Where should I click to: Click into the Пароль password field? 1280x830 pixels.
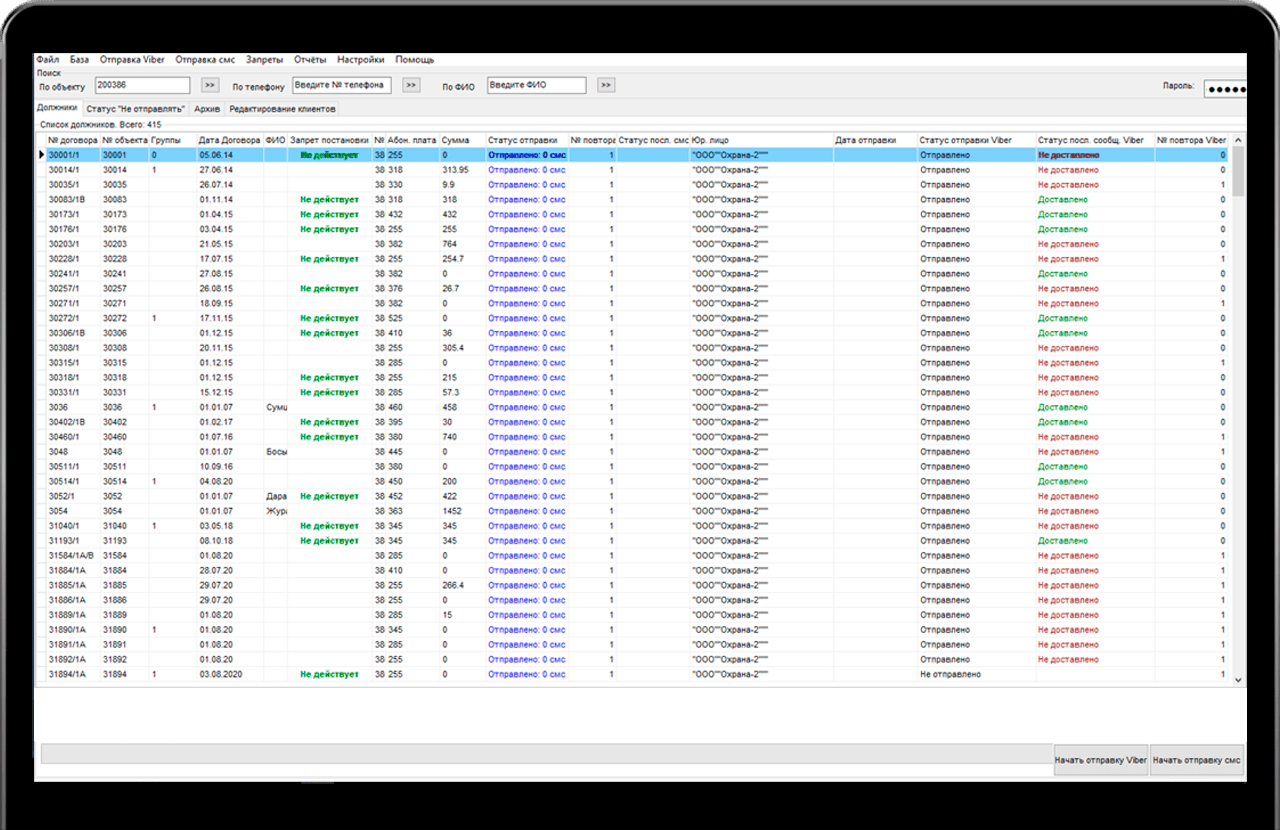point(1224,88)
